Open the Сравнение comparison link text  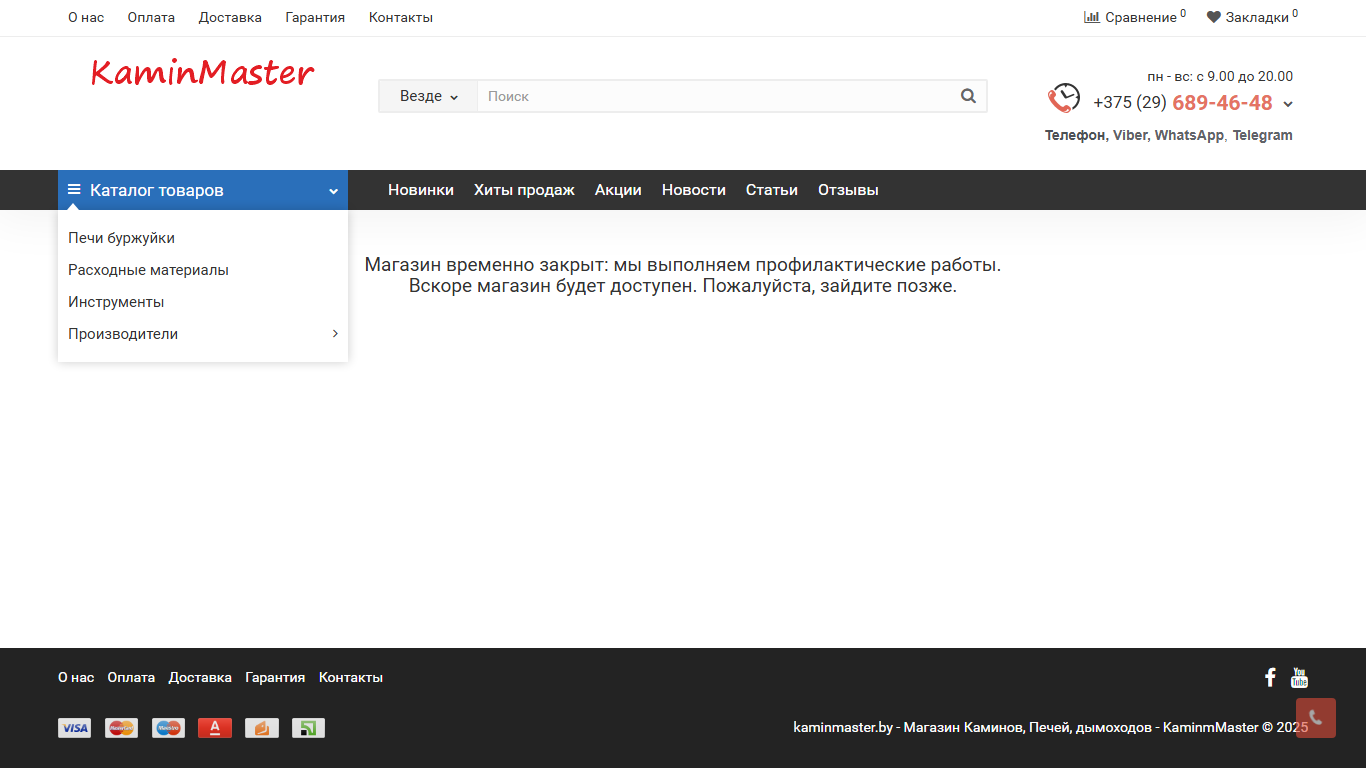pyautogui.click(x=1141, y=17)
